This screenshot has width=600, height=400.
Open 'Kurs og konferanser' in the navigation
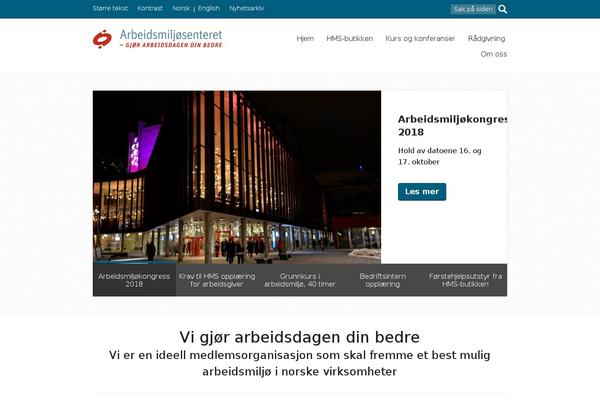click(420, 39)
